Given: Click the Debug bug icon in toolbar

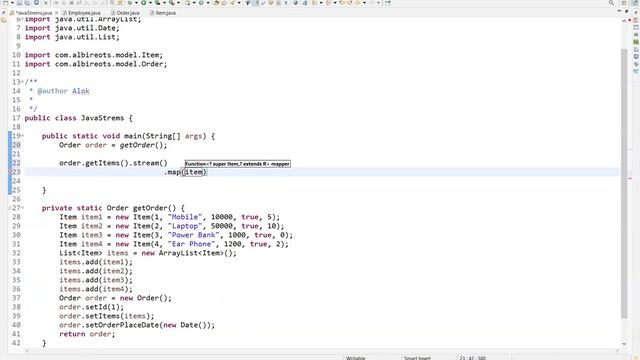Looking at the screenshot, I should point(130,3).
